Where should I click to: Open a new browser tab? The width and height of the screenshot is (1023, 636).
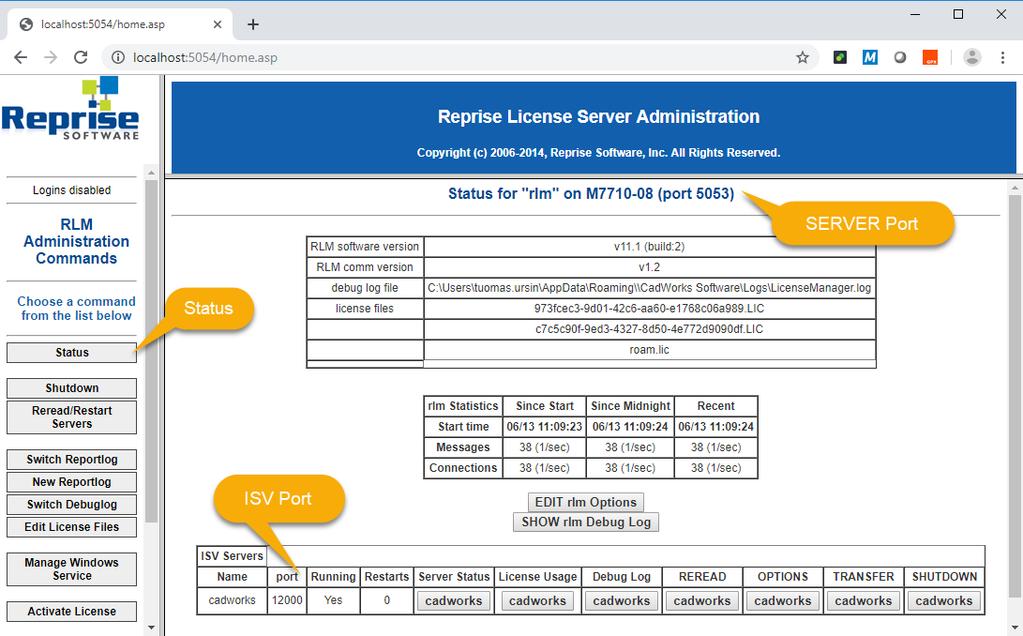tap(253, 24)
